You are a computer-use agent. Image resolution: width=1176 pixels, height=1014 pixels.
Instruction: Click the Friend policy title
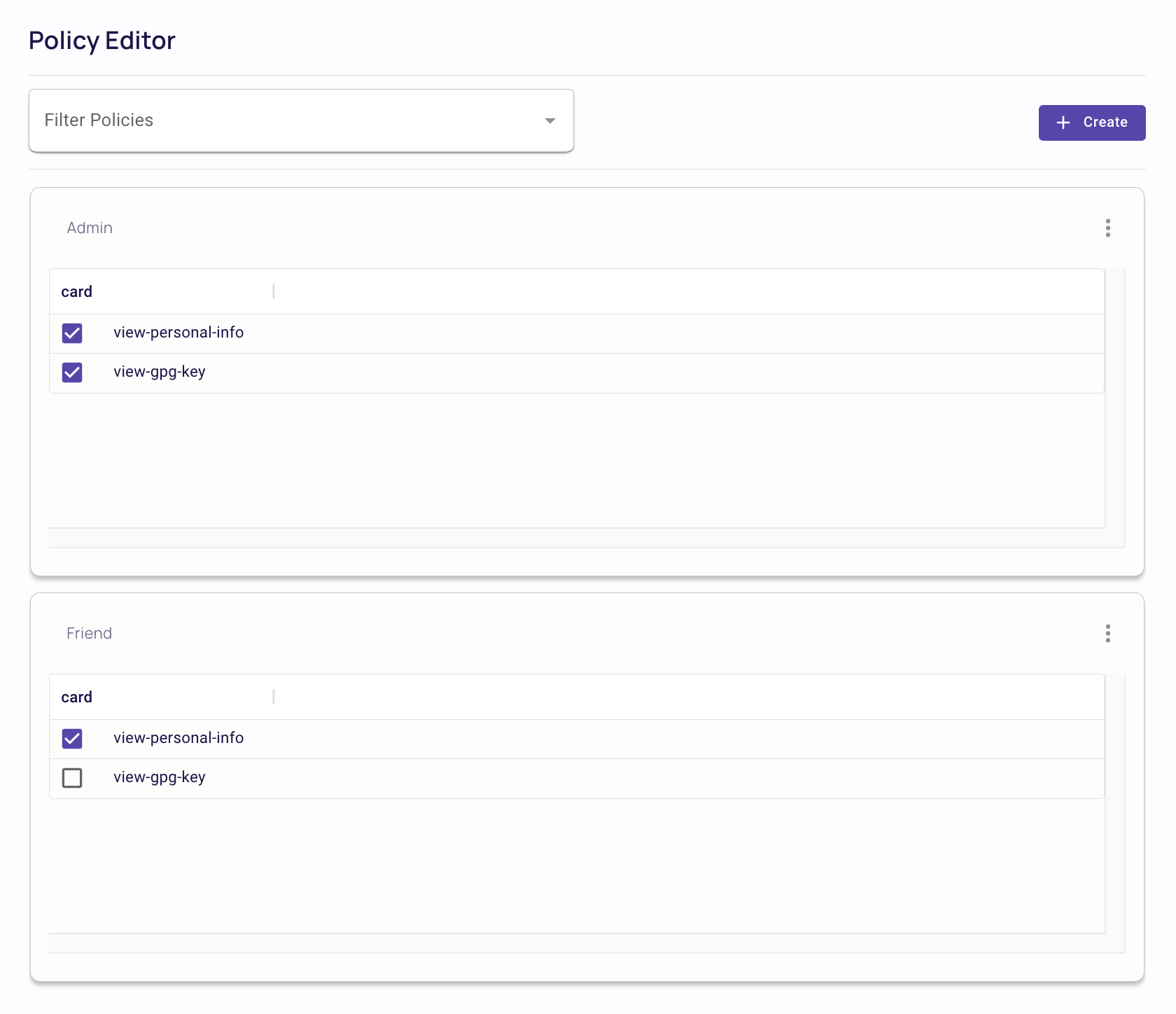click(89, 633)
